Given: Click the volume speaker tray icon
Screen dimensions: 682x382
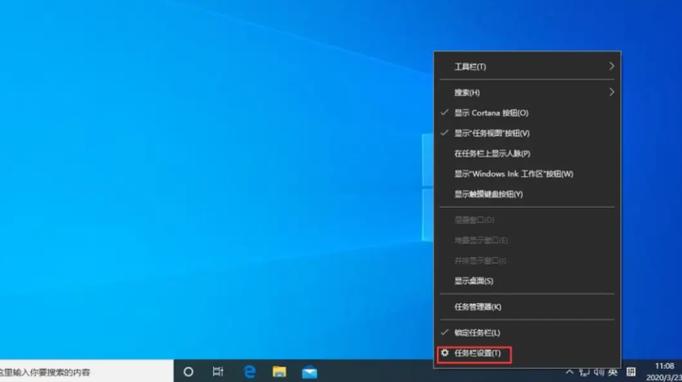Looking at the screenshot, I should 599,372.
